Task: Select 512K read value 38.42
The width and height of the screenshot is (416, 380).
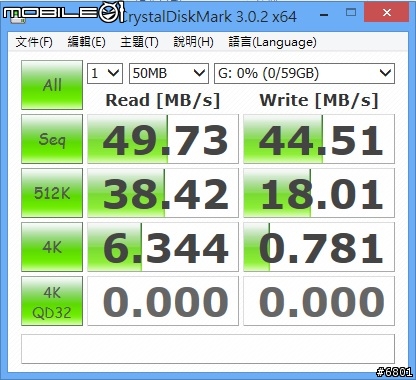Action: click(163, 193)
